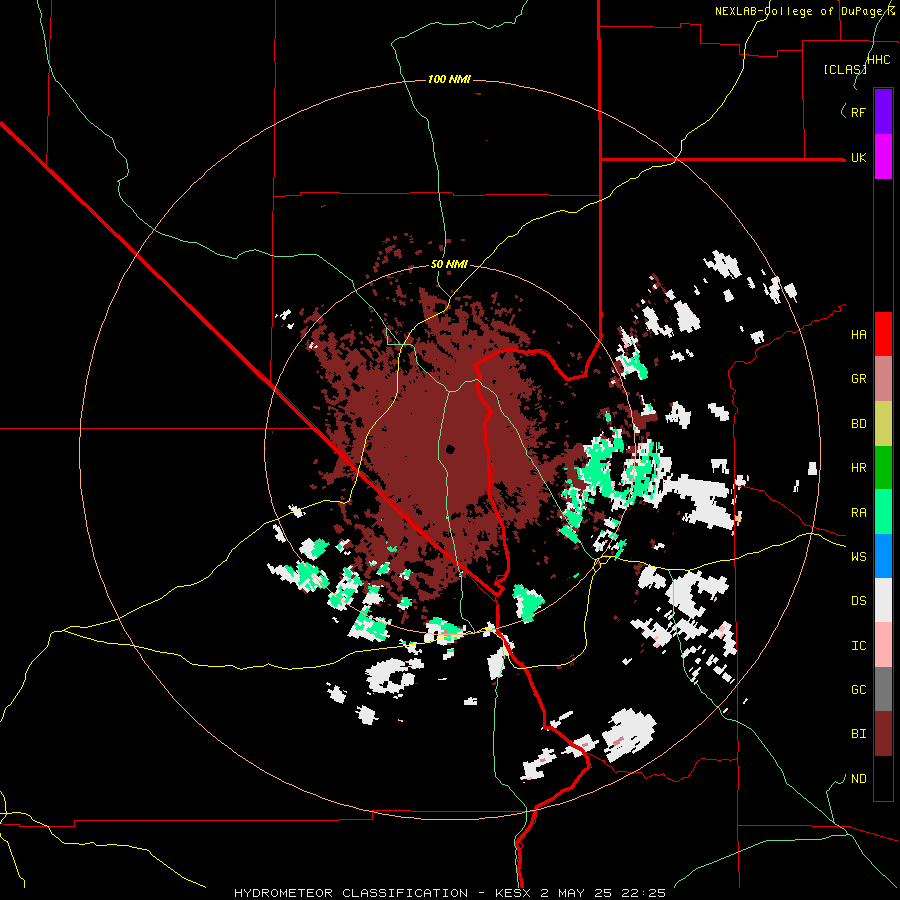Image resolution: width=900 pixels, height=900 pixels.
Task: Click the [CLAS] units label
Action: [845, 69]
